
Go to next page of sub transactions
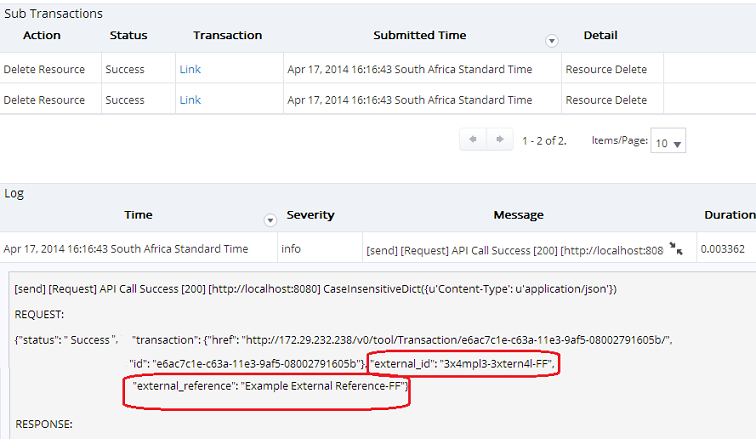point(499,141)
